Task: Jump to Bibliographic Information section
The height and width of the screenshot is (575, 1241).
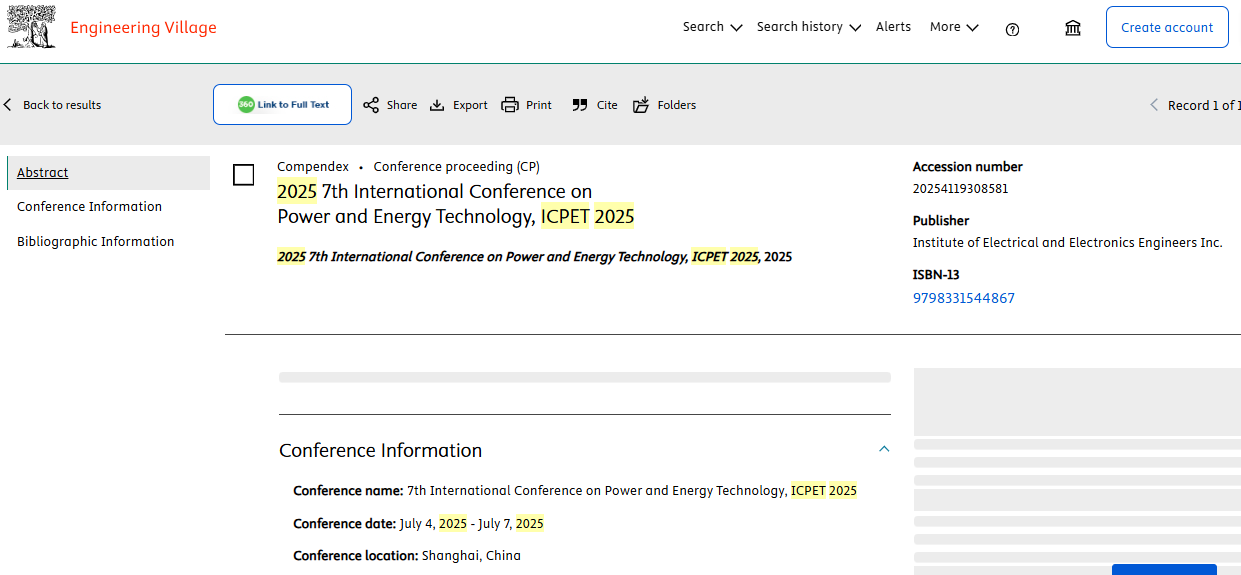Action: point(95,241)
